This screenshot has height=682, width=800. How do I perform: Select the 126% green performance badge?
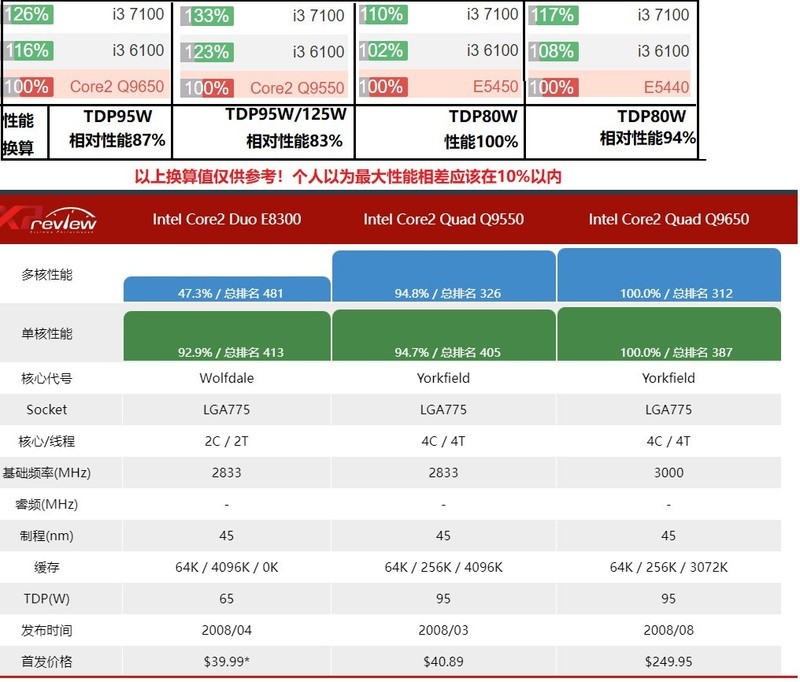point(28,14)
